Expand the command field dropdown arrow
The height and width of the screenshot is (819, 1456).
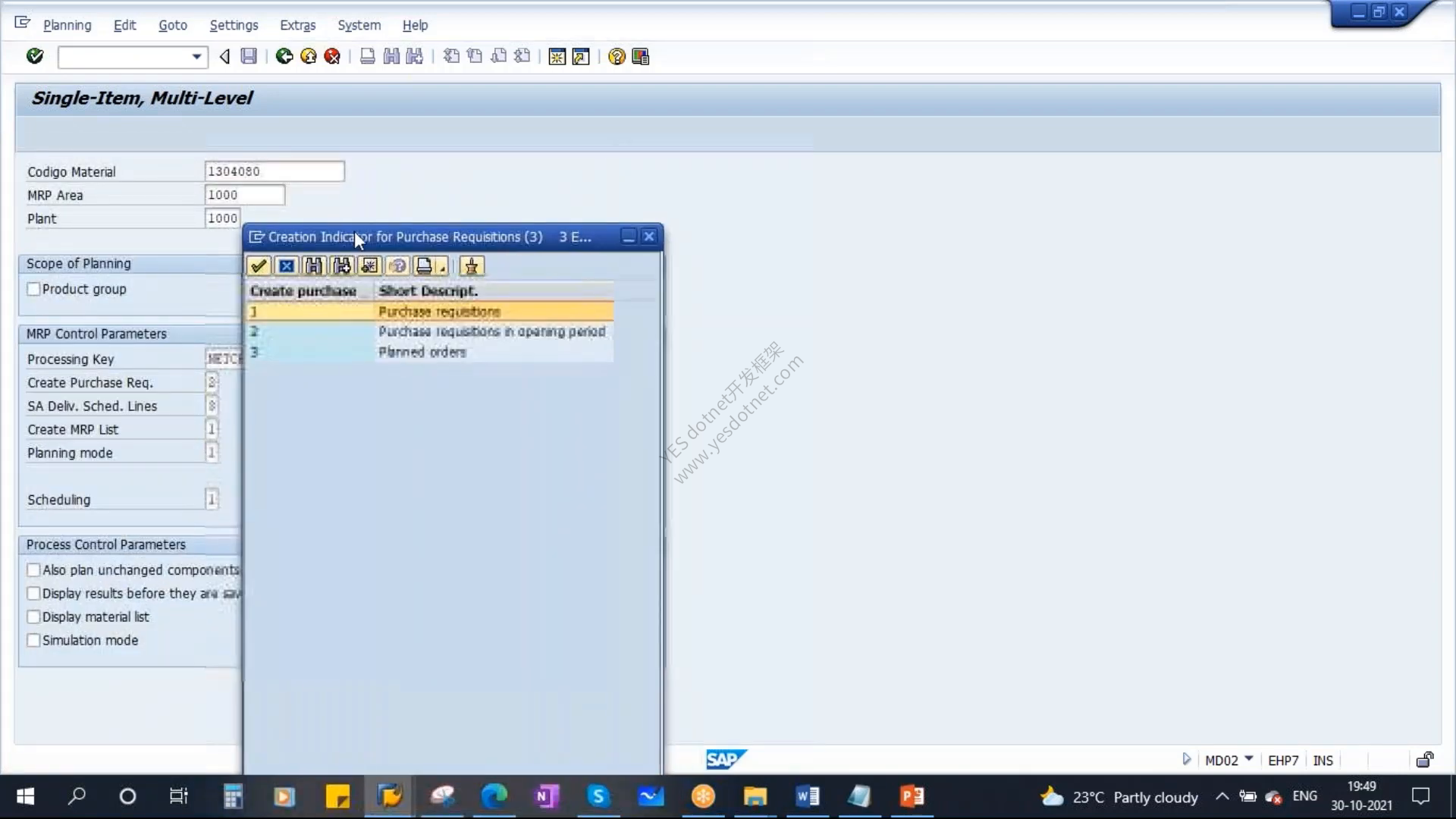point(196,57)
